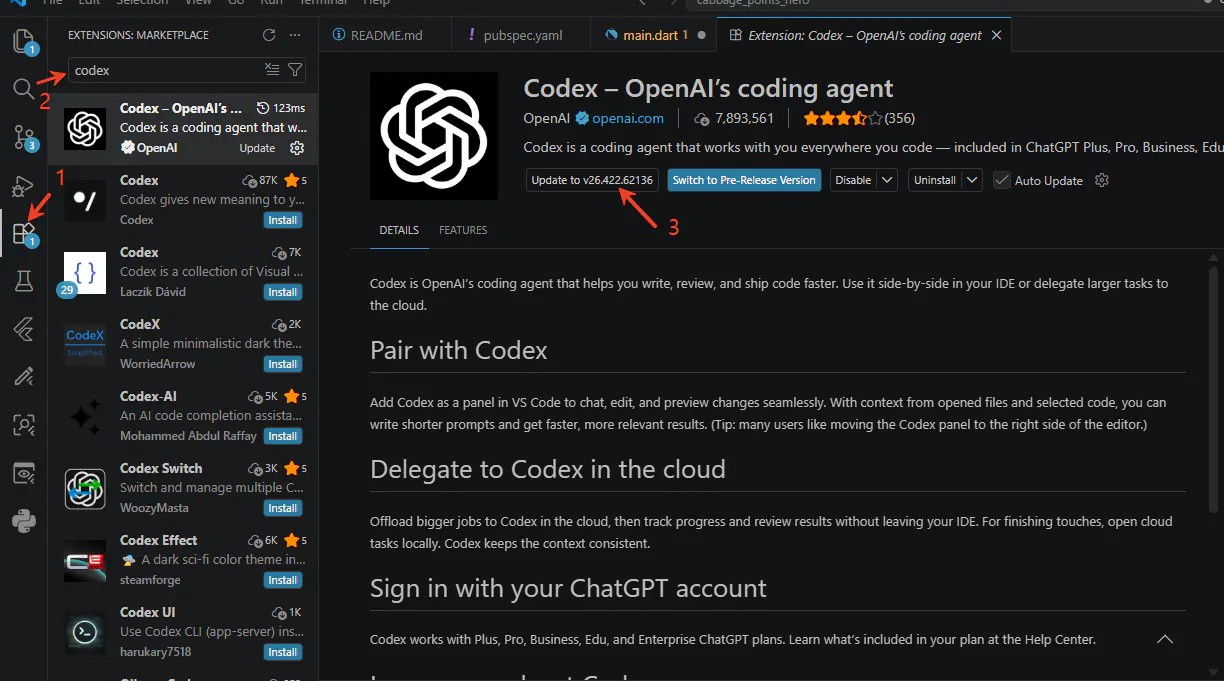Install Codex Effect by steamforge

(x=283, y=580)
